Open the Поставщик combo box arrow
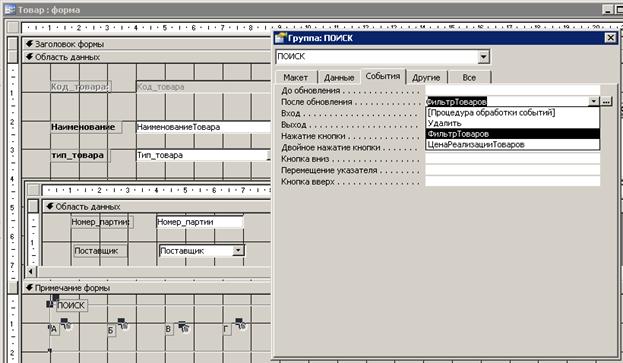Viewport: 623px width, 363px height. (238, 251)
